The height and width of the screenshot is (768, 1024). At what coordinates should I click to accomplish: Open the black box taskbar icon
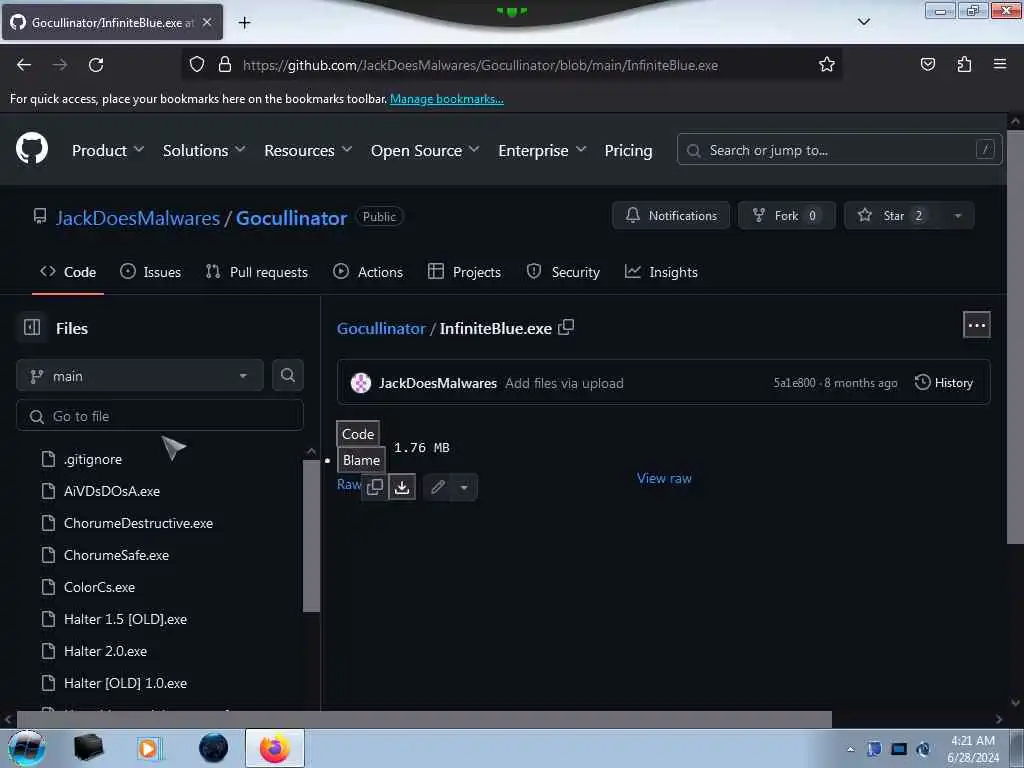88,748
